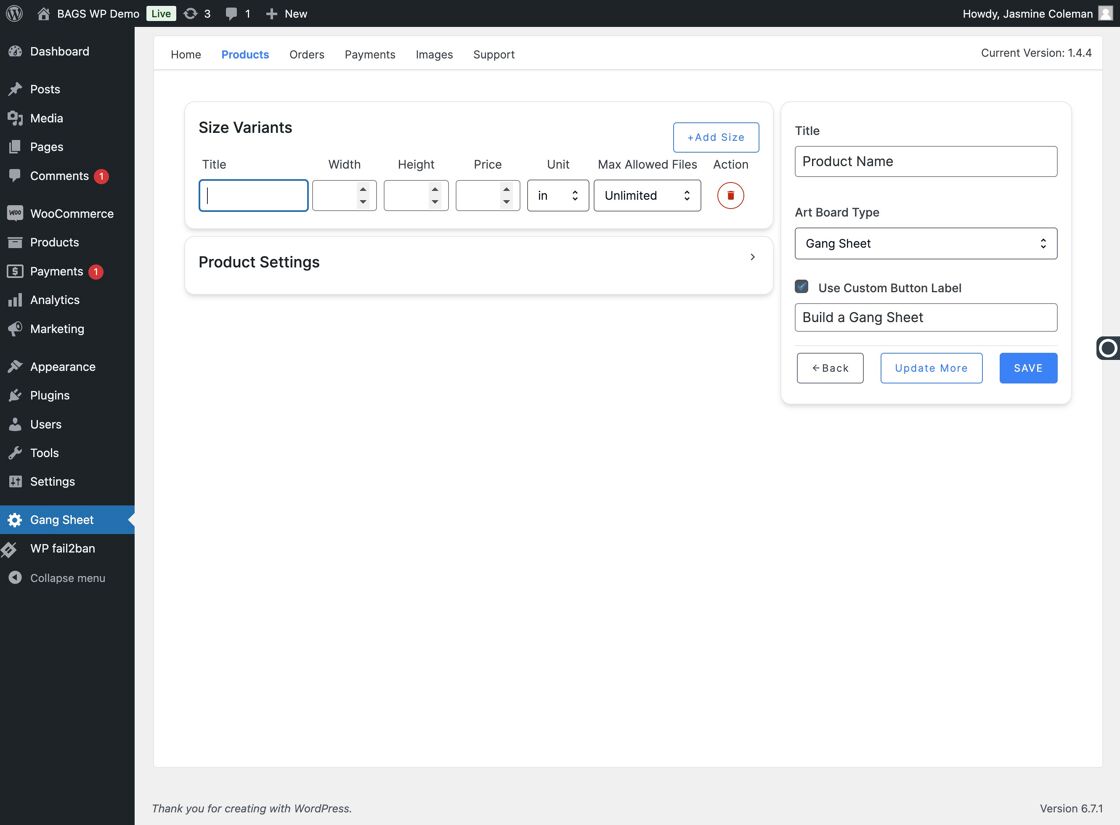The image size is (1120, 825).
Task: Delete the size variant with the trash icon
Action: [730, 196]
